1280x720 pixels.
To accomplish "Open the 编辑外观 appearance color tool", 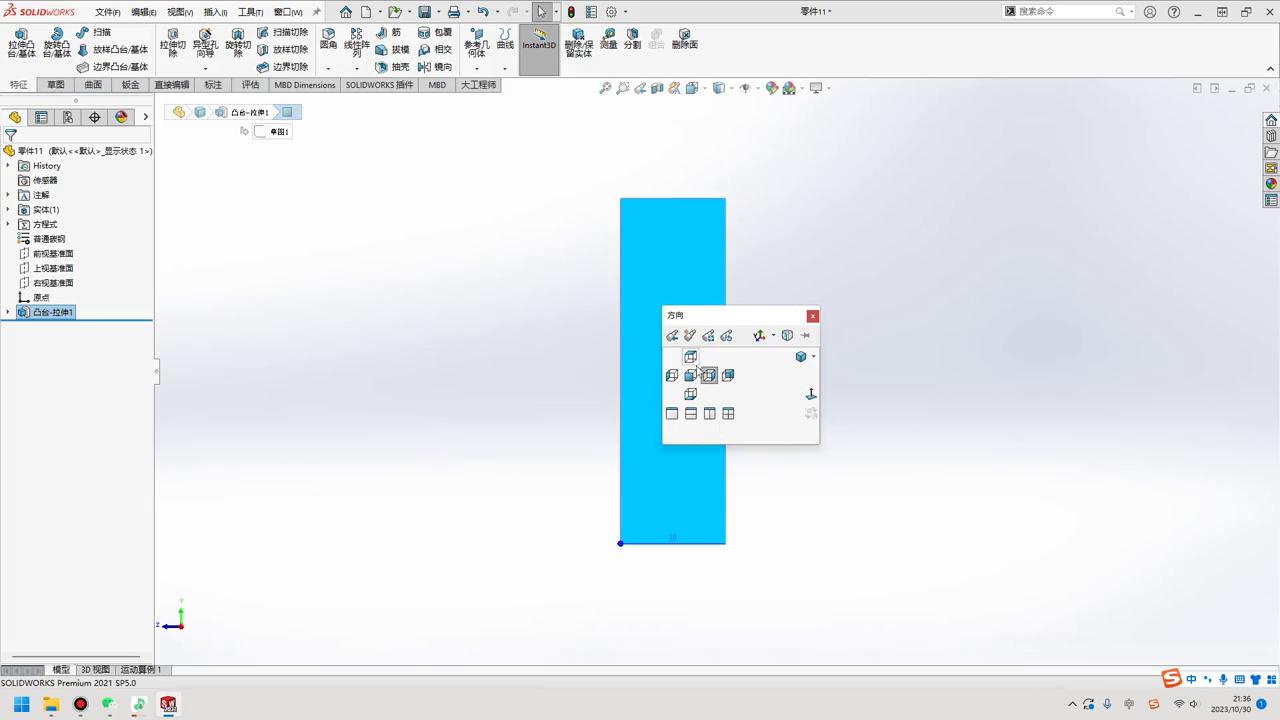I will click(x=771, y=88).
